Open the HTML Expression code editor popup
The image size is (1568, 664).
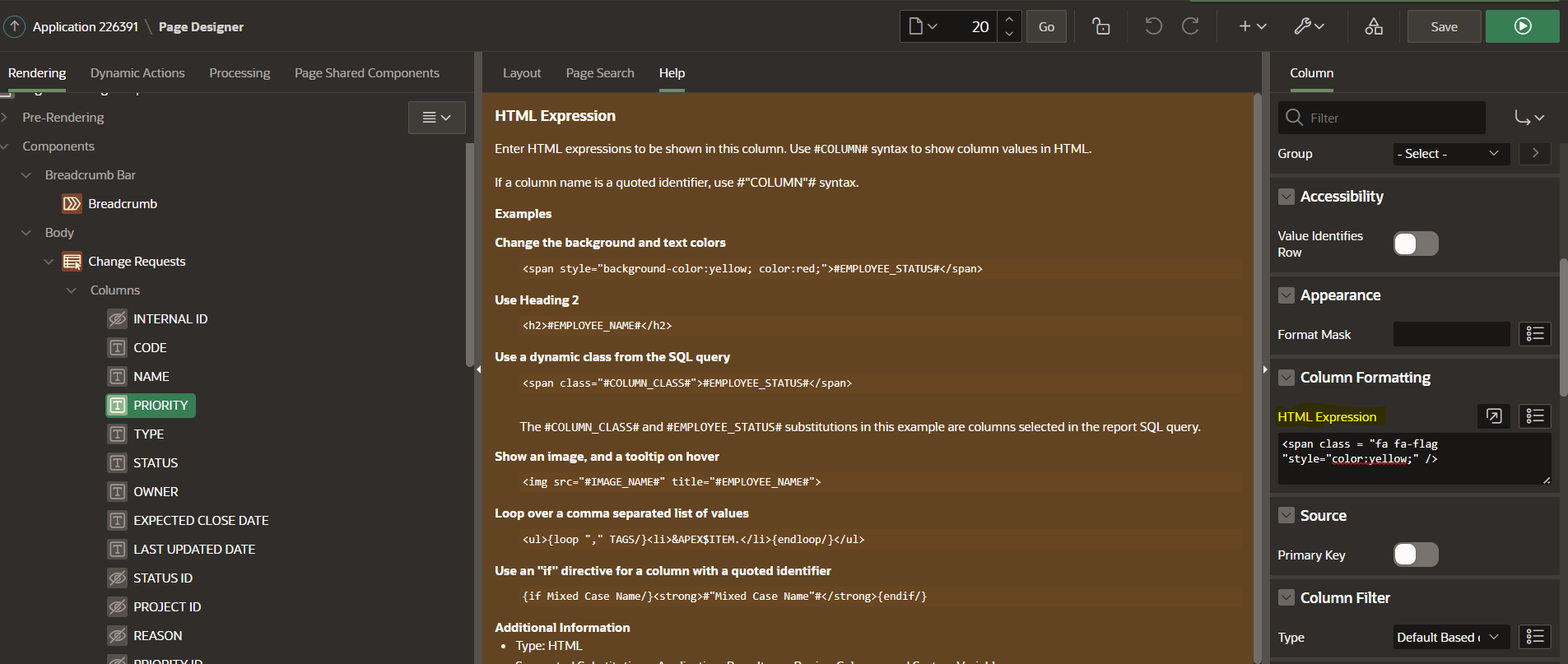[1494, 416]
